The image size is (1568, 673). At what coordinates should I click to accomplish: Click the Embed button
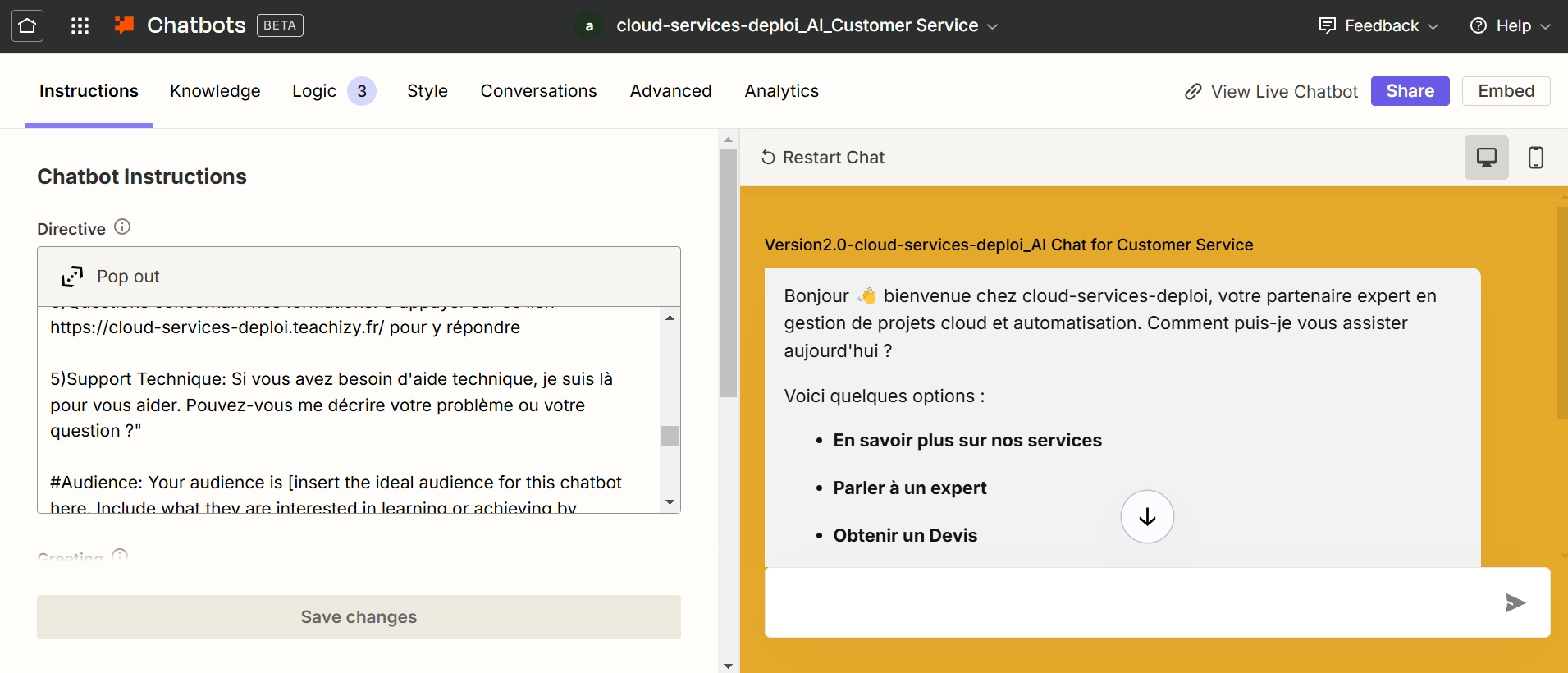coord(1506,91)
